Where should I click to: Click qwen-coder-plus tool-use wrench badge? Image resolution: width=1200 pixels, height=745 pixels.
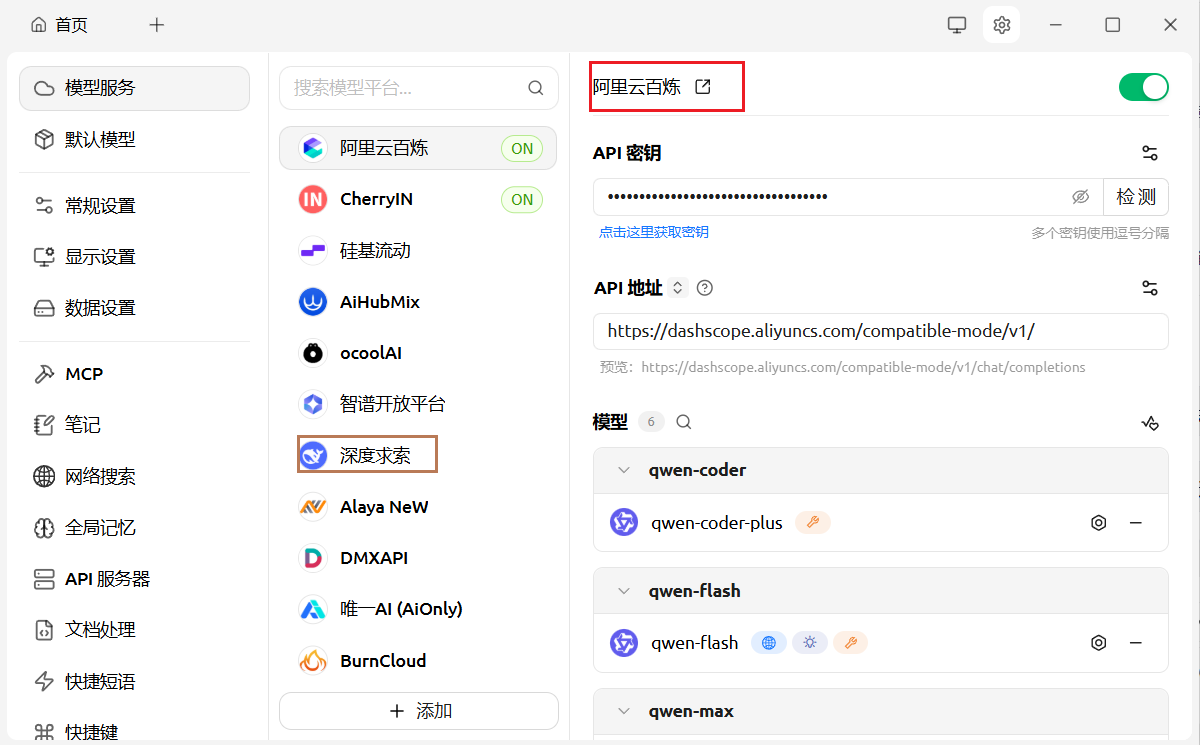pyautogui.click(x=813, y=522)
